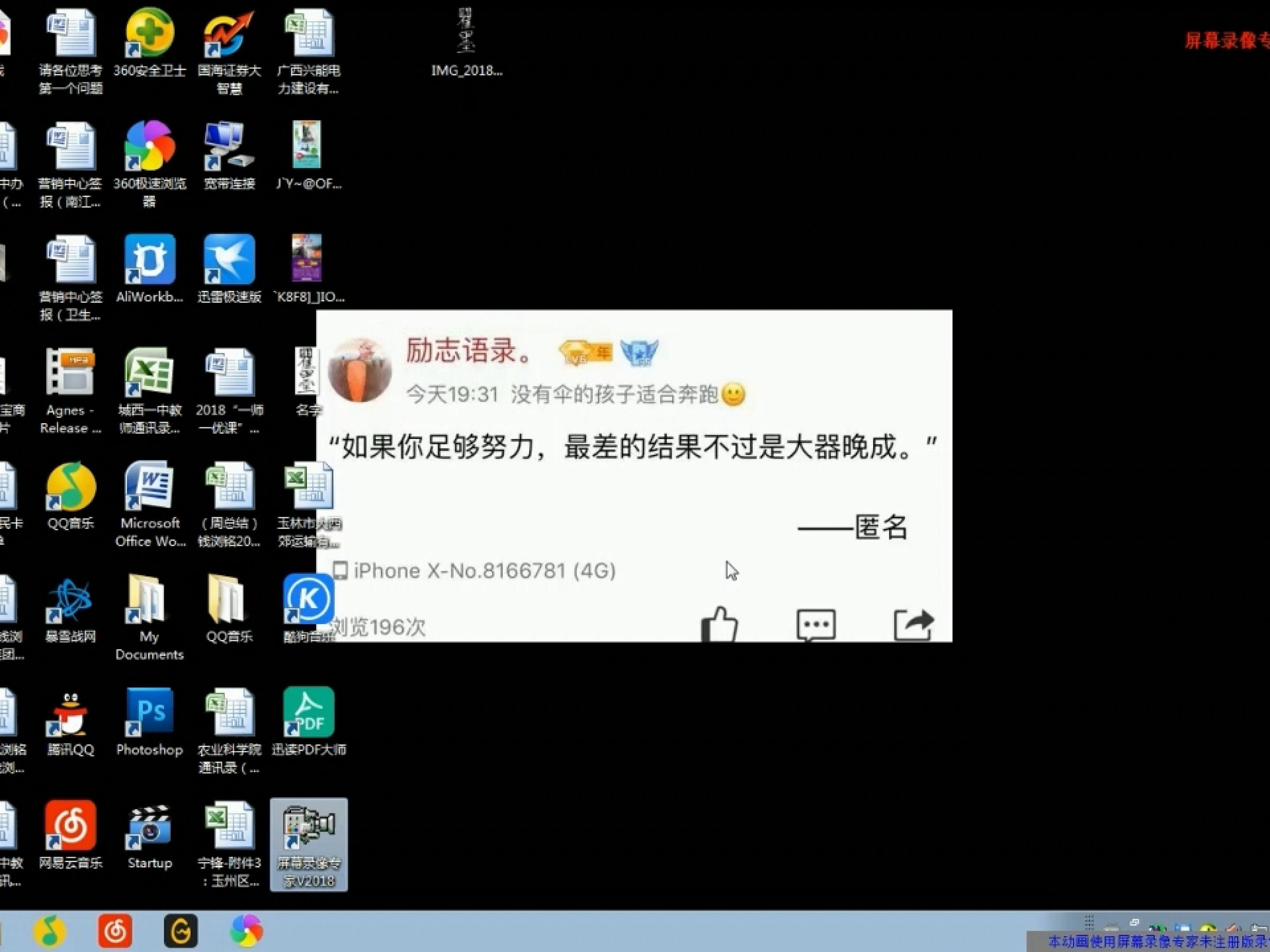This screenshot has height=952, width=1270.
Task: Click the comment speech bubble icon
Action: (x=816, y=625)
